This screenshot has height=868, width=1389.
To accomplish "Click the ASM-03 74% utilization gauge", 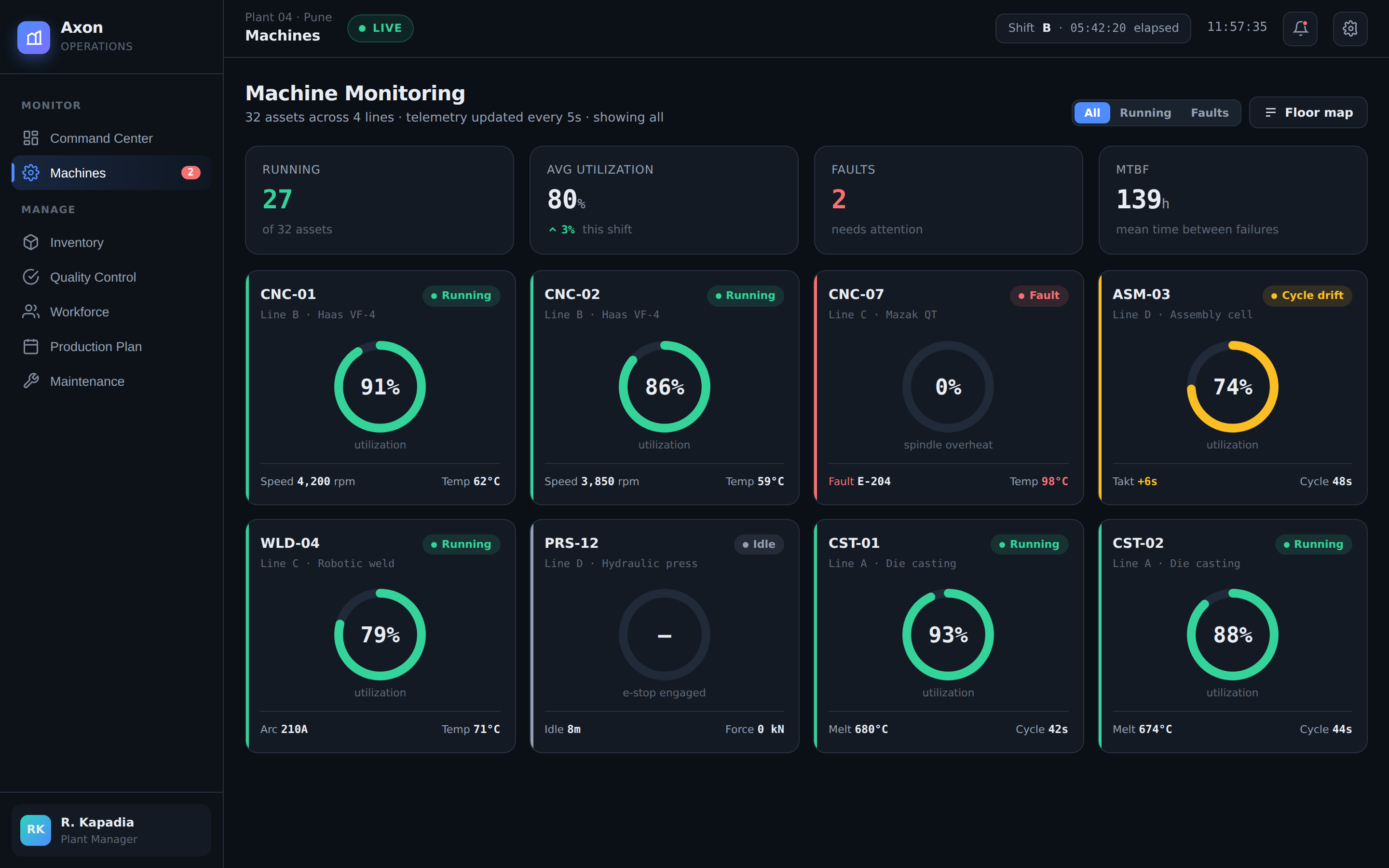I will coord(1232,386).
